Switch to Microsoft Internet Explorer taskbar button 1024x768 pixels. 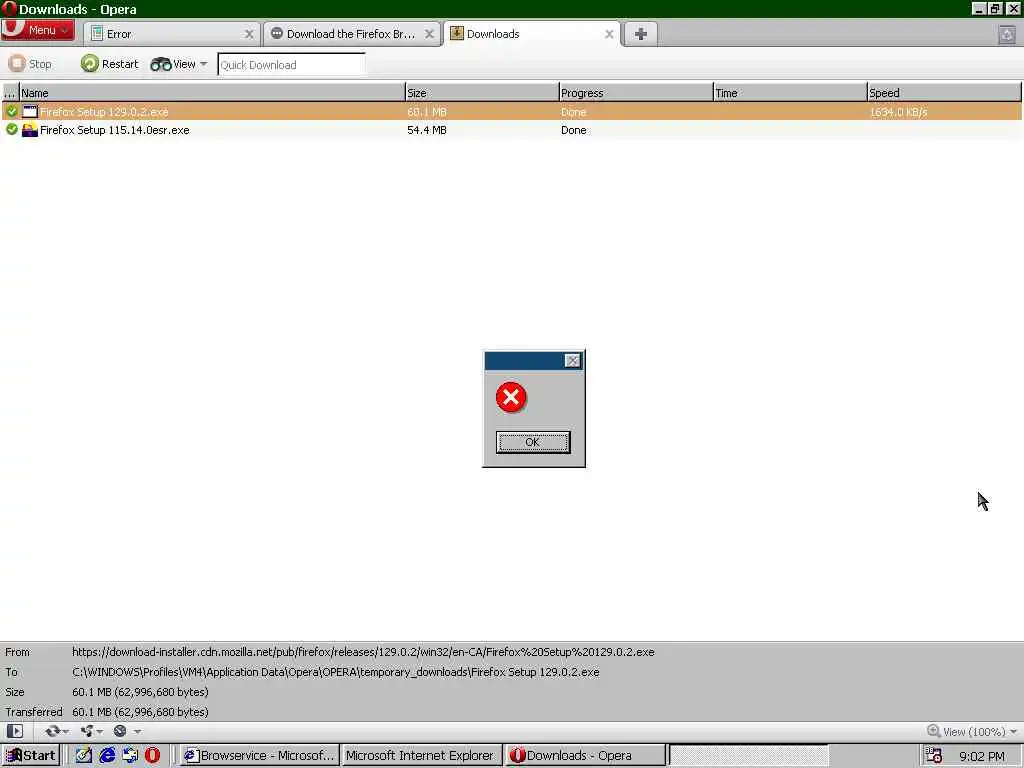tap(421, 756)
